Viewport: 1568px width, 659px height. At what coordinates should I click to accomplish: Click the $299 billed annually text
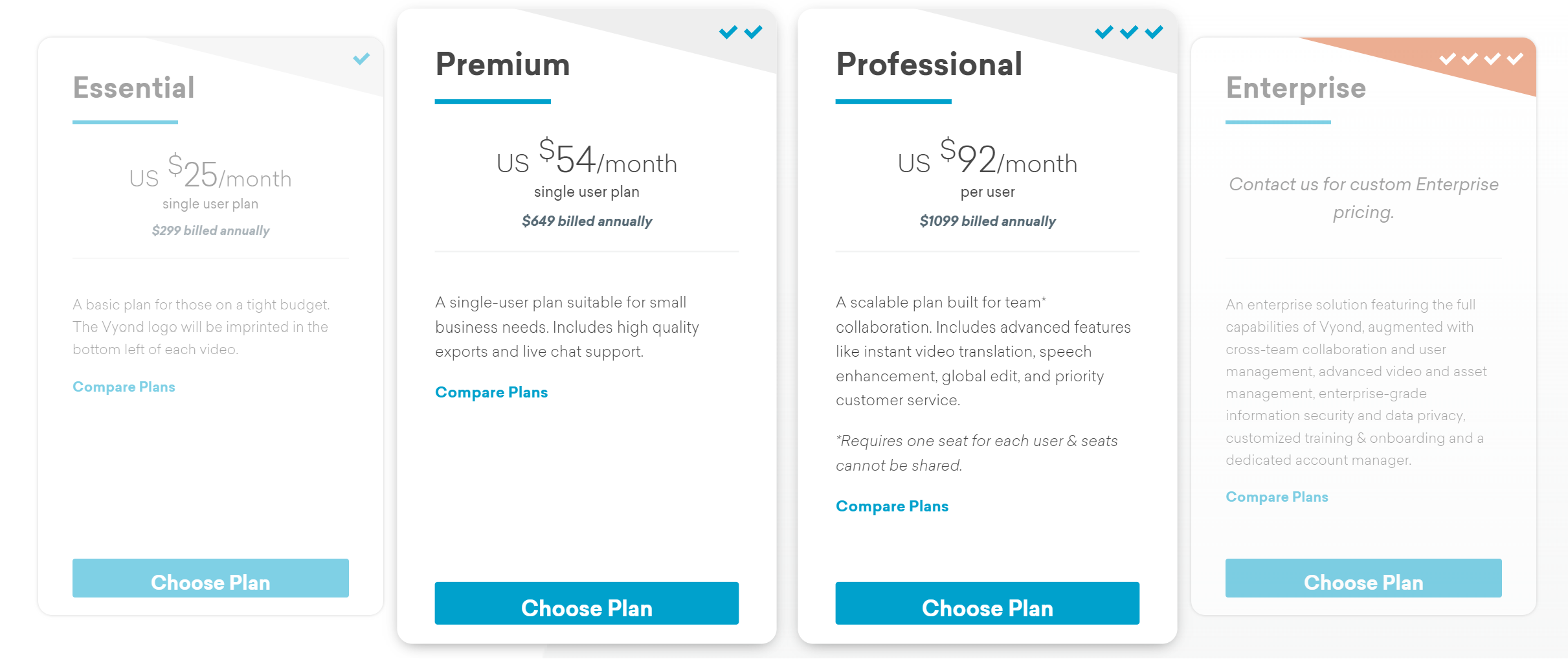[210, 231]
